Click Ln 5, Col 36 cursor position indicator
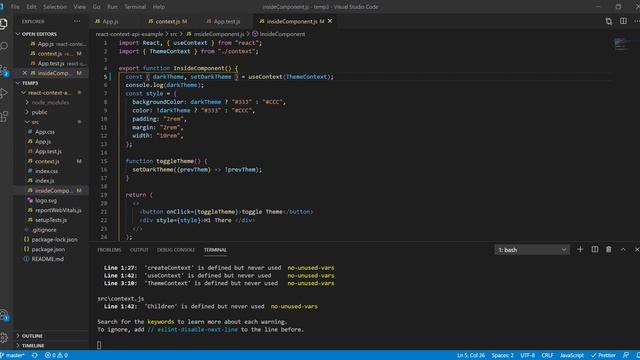 471,355
